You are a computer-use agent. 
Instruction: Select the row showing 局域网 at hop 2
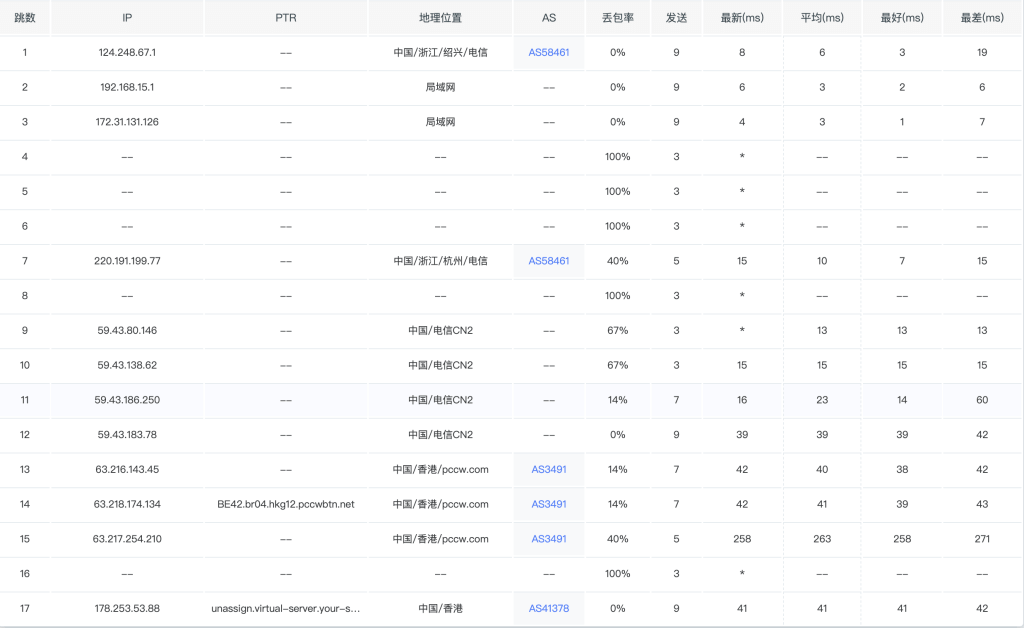440,87
